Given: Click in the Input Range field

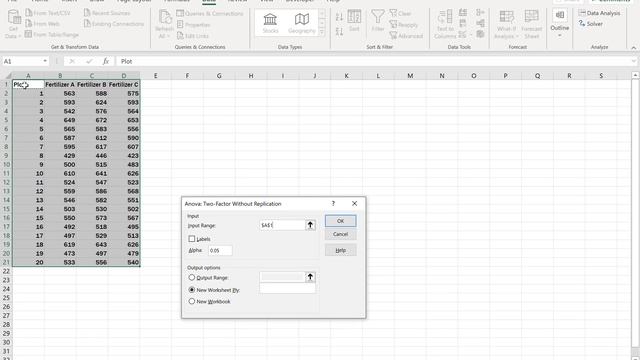Looking at the screenshot, I should [x=282, y=225].
